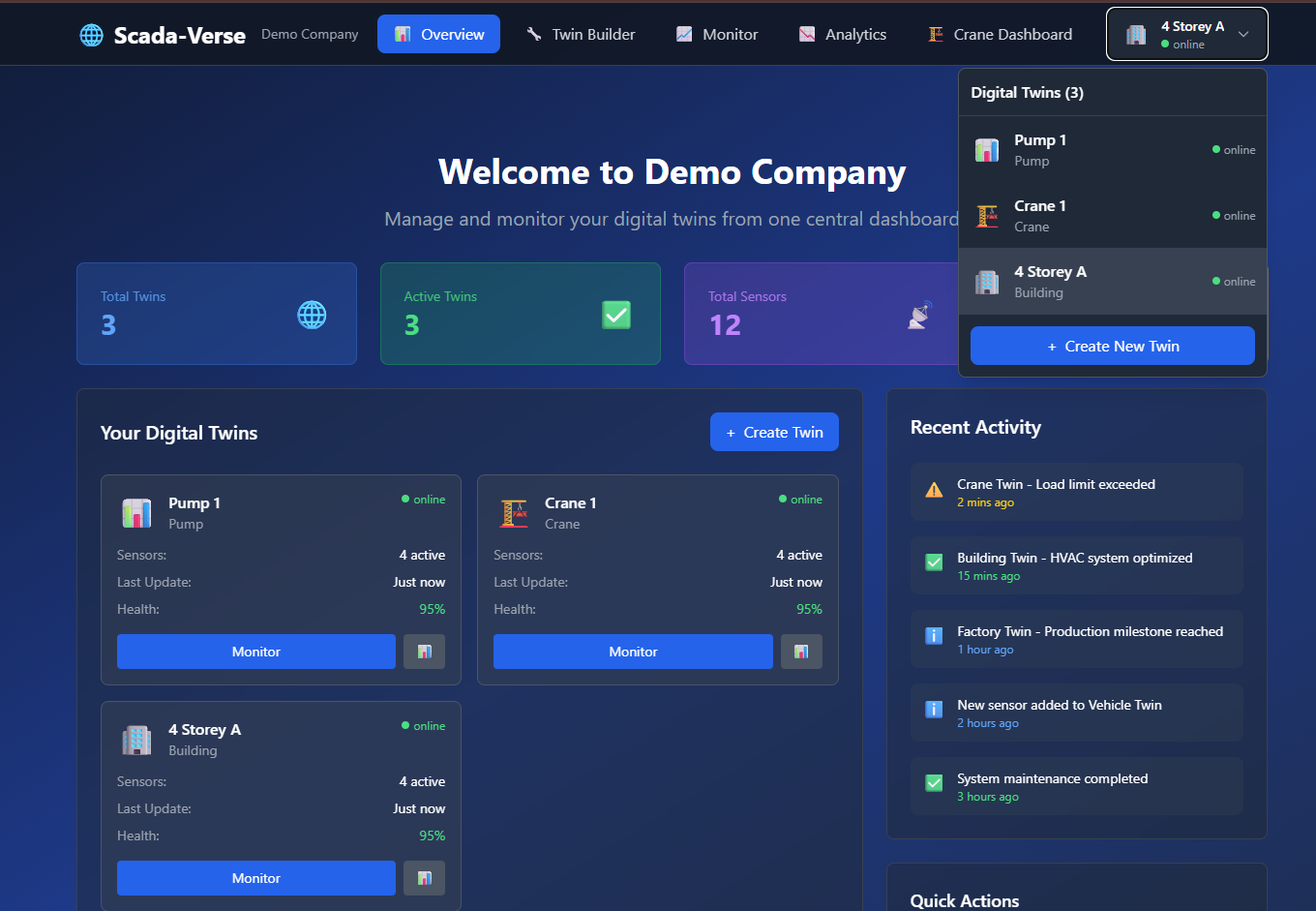Open analytics chart icon on 4 Storey A card

[424, 878]
